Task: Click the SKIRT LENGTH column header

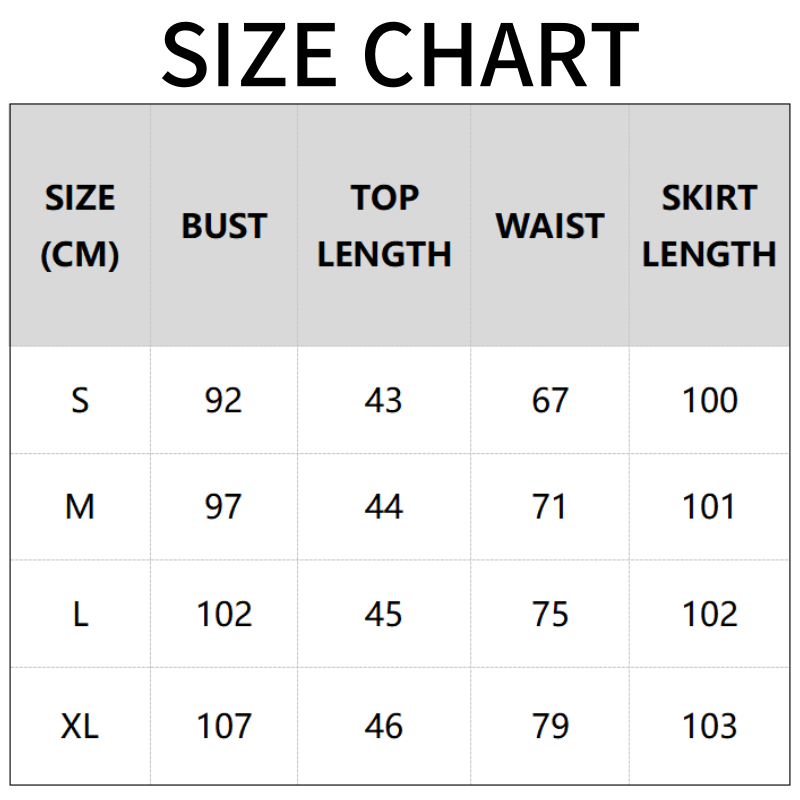Action: 709,226
